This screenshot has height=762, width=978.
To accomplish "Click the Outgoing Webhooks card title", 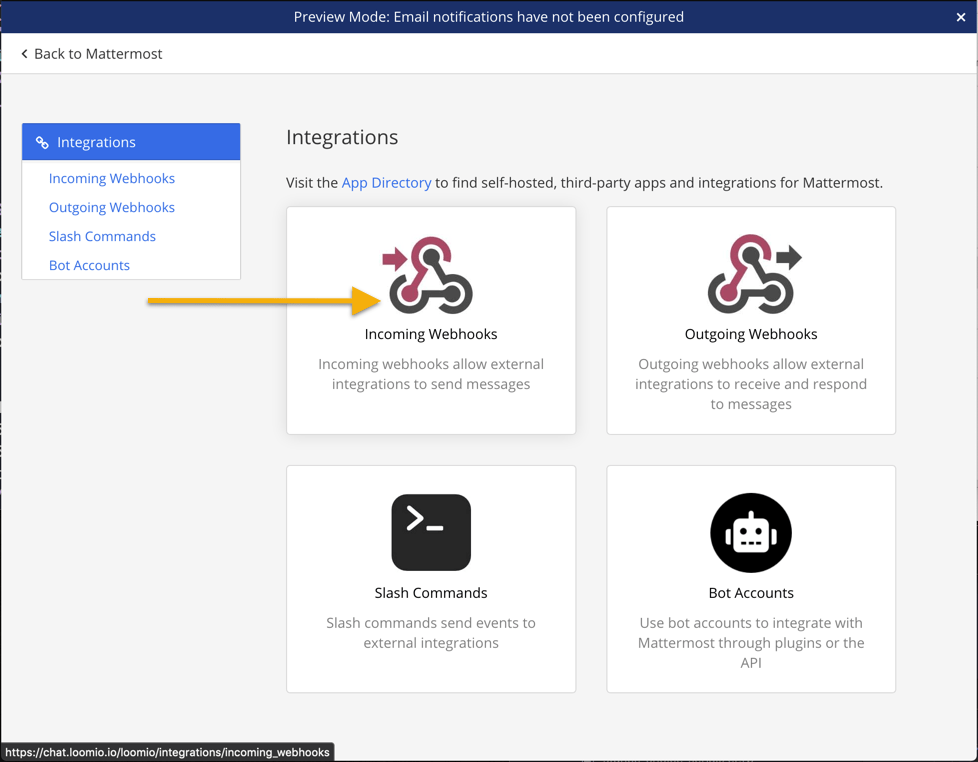I will click(751, 334).
